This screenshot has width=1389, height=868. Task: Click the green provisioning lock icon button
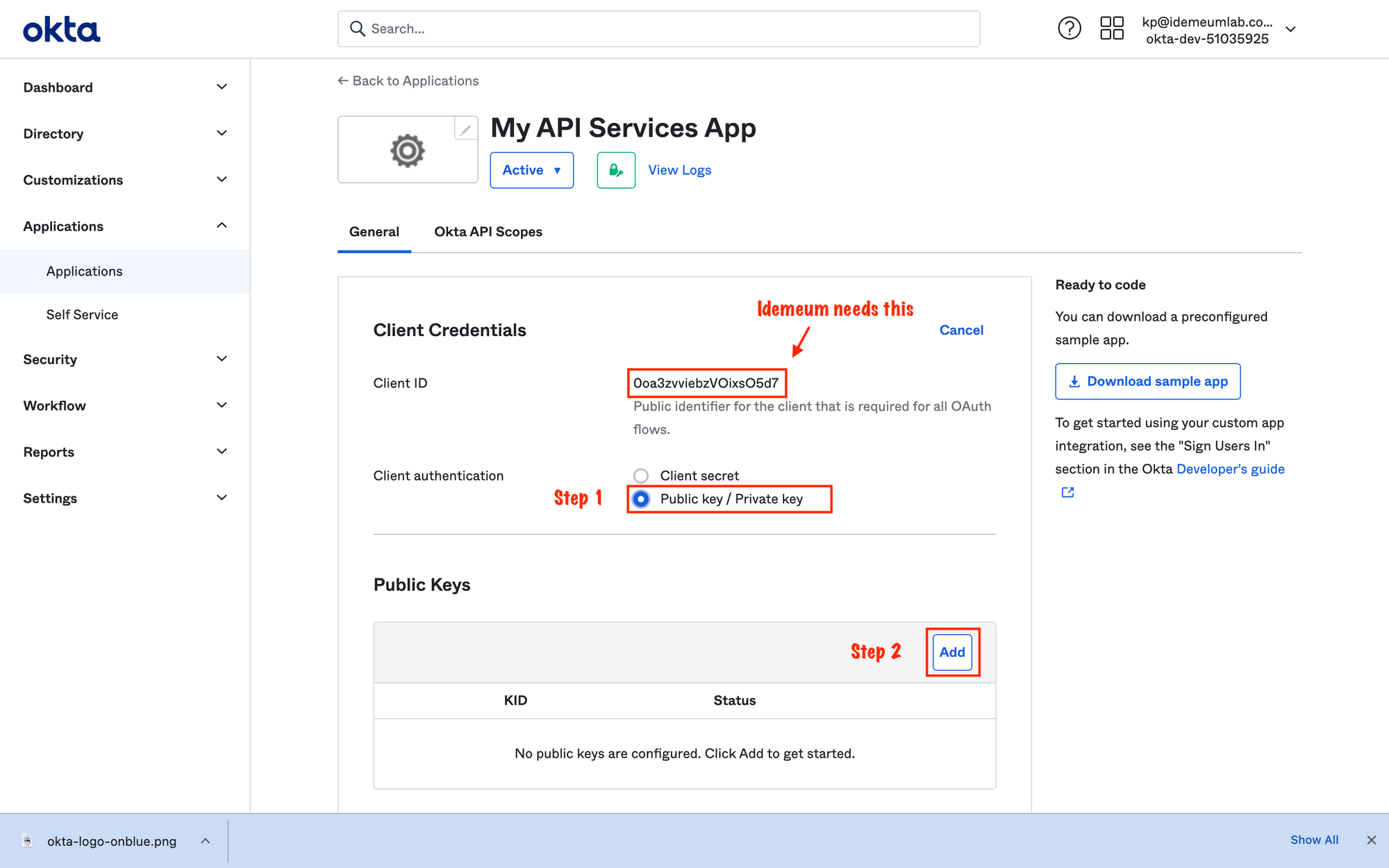tap(616, 170)
